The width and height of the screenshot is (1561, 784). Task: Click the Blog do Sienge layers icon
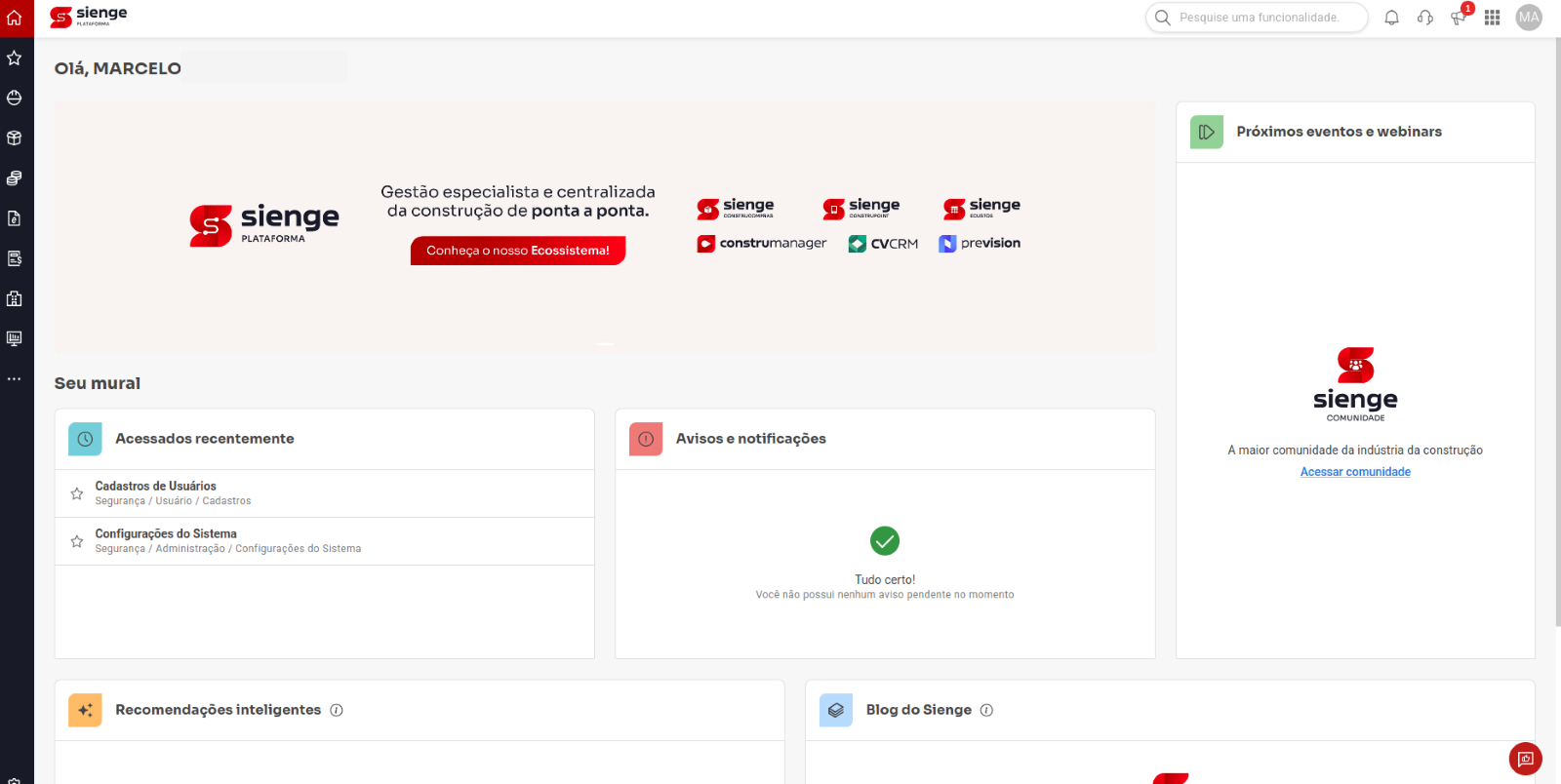836,710
